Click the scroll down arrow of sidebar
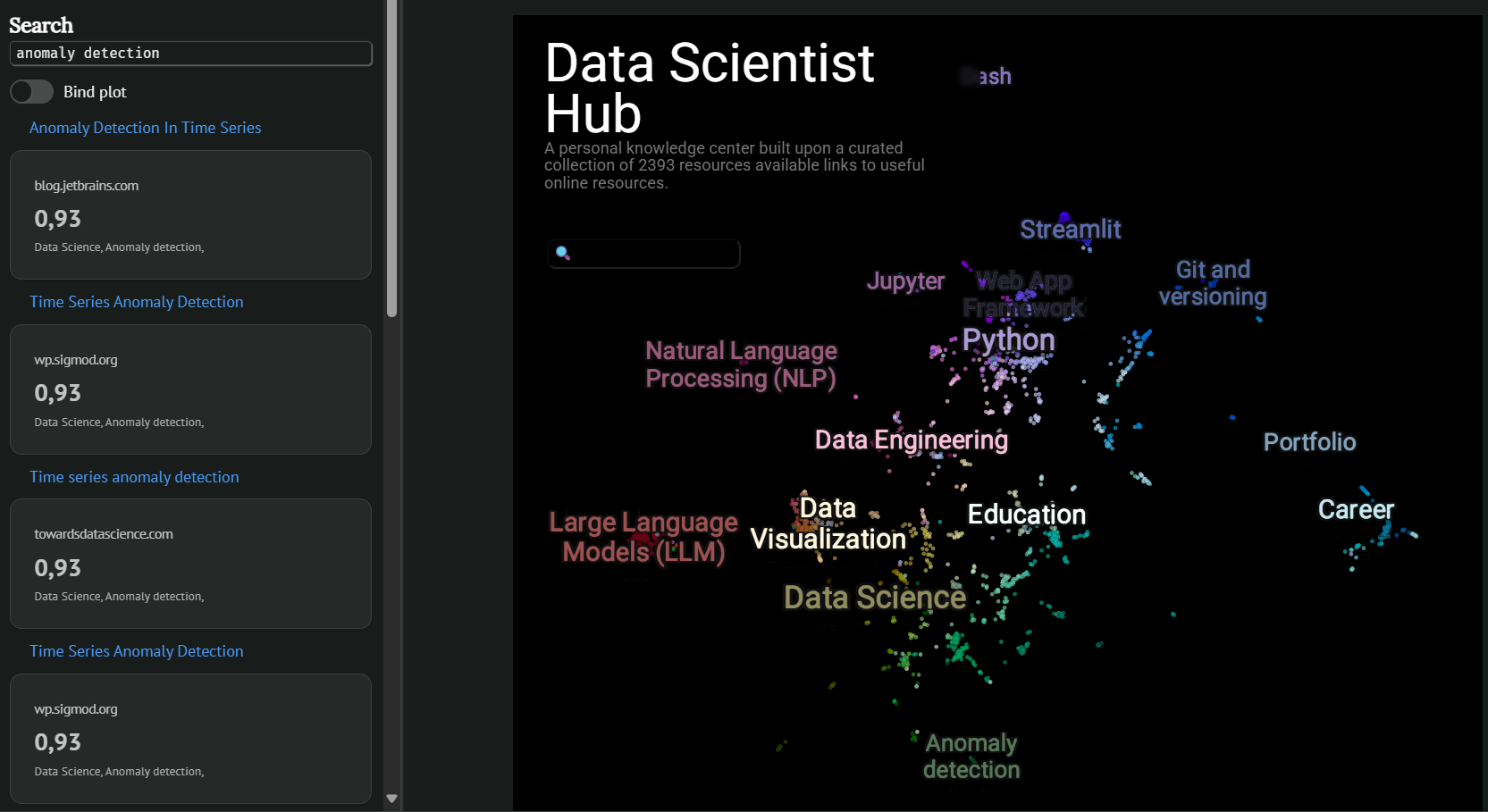Viewport: 1488px width, 812px height. click(x=391, y=799)
